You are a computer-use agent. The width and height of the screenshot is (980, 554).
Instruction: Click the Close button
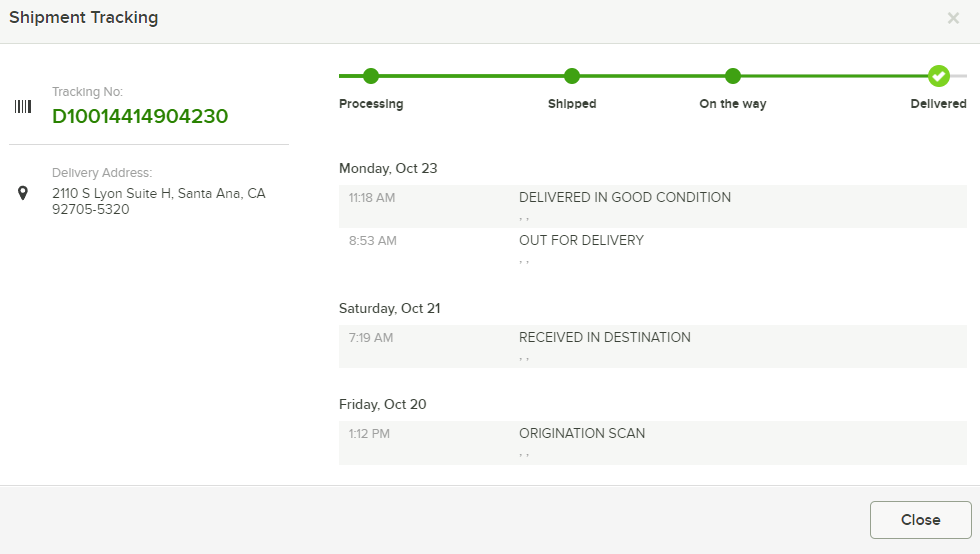[x=921, y=520]
